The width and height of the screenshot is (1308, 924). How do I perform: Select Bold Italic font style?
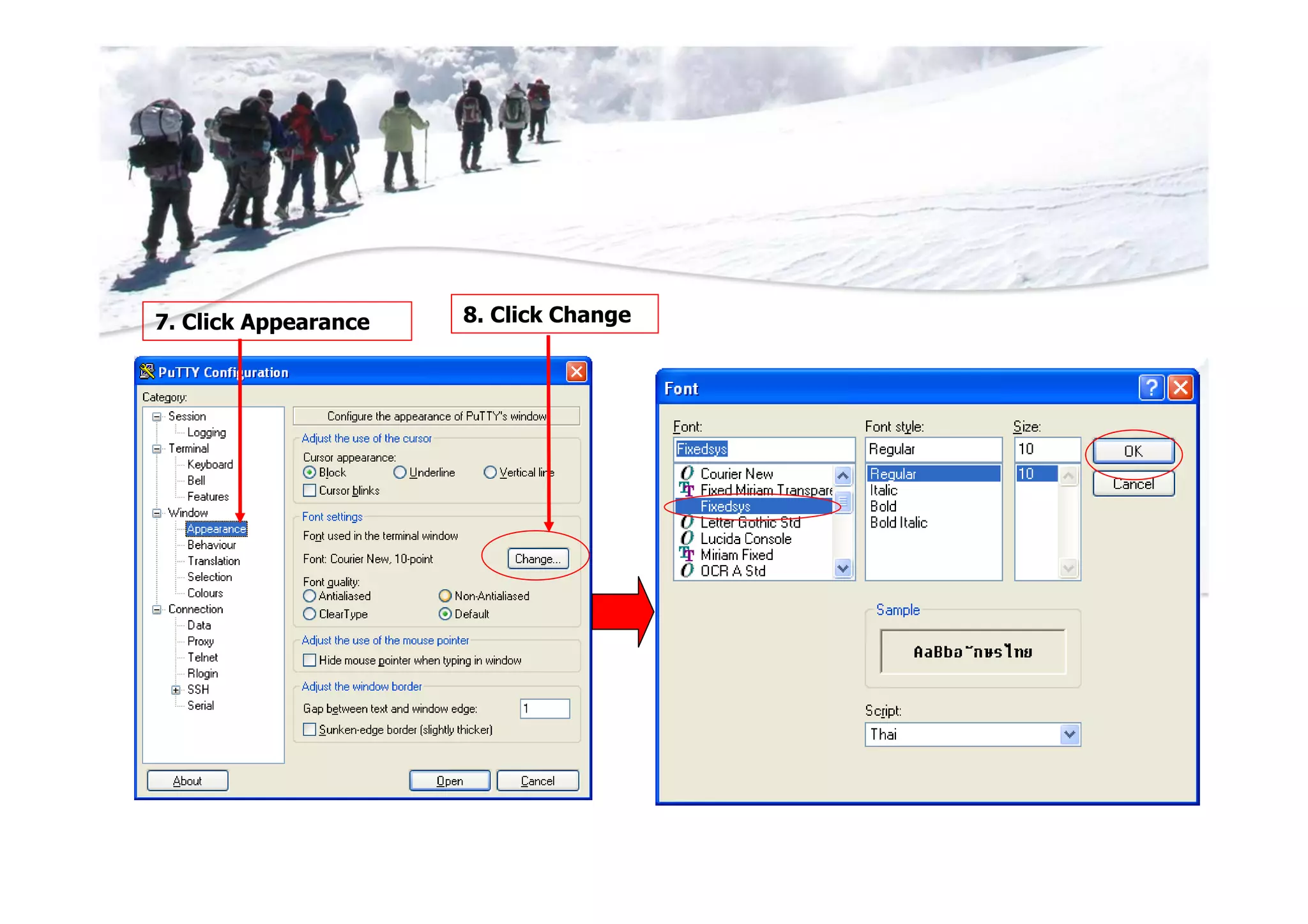[x=898, y=522]
